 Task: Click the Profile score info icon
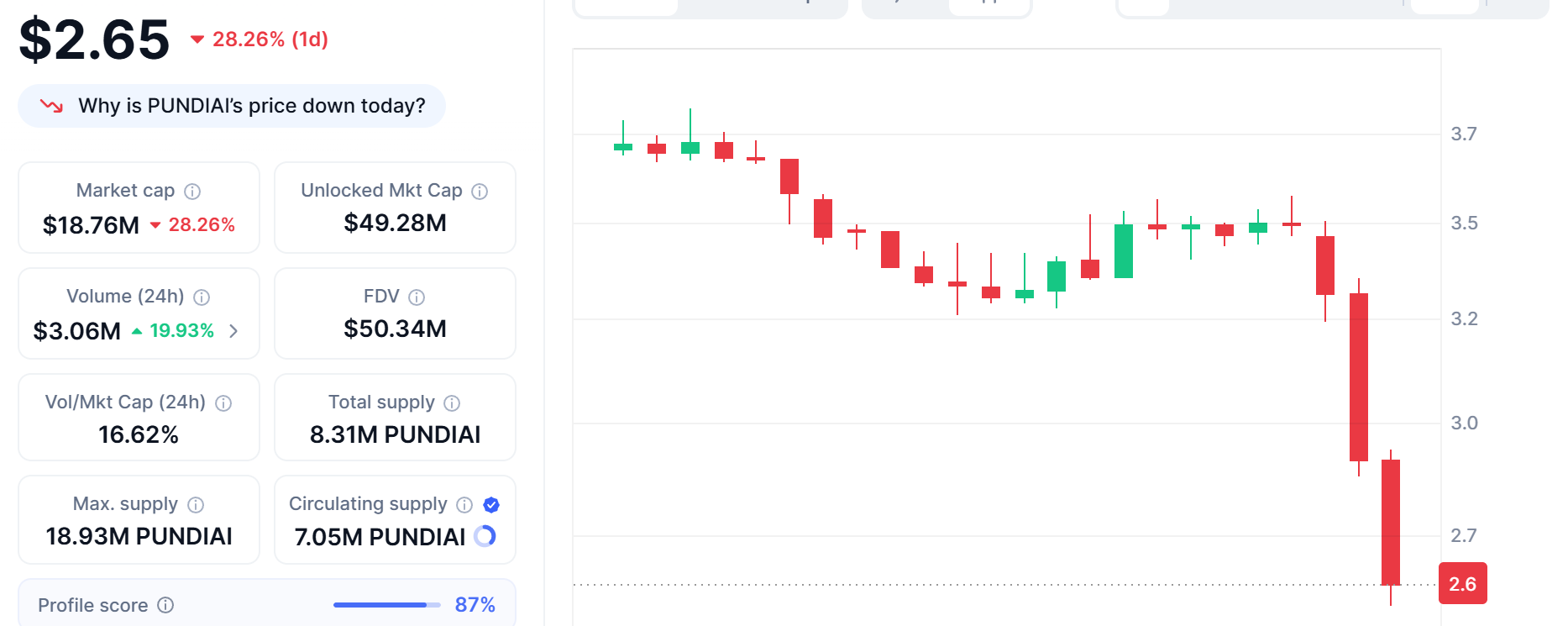tap(165, 605)
